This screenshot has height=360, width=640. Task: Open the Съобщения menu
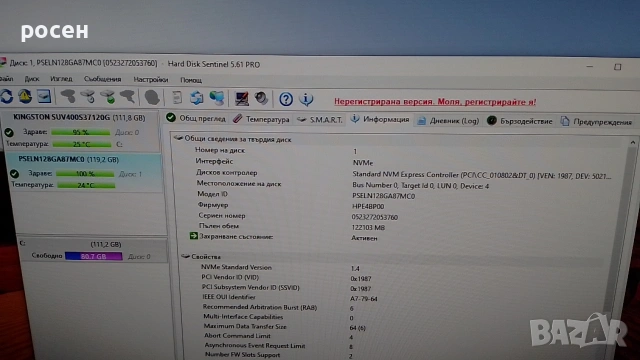tap(102, 79)
